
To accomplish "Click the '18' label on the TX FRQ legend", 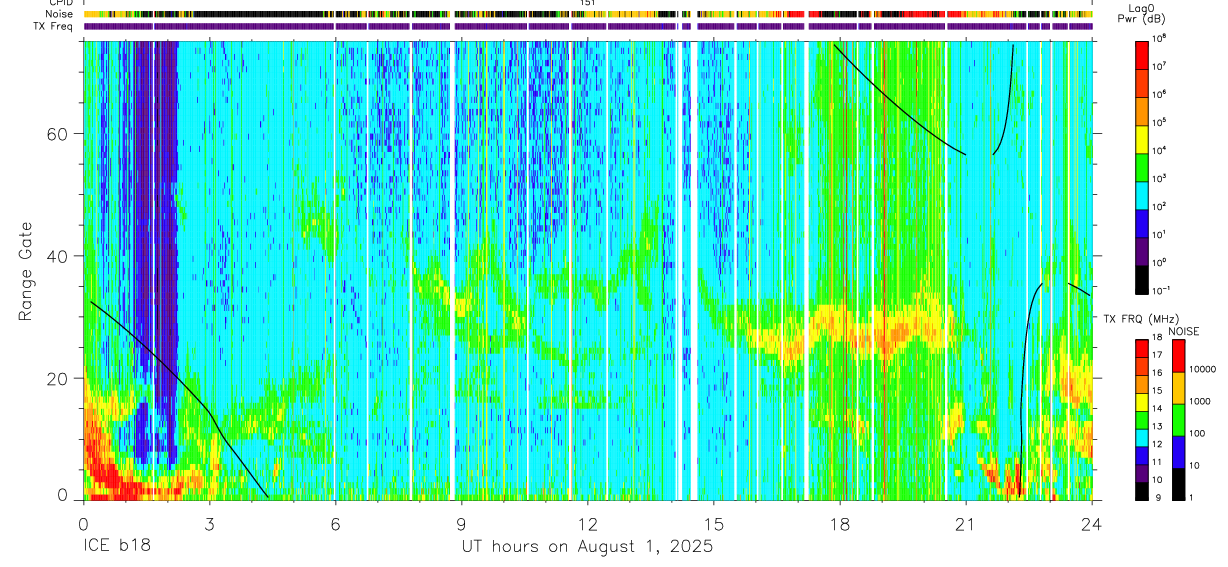I will tap(1157, 339).
